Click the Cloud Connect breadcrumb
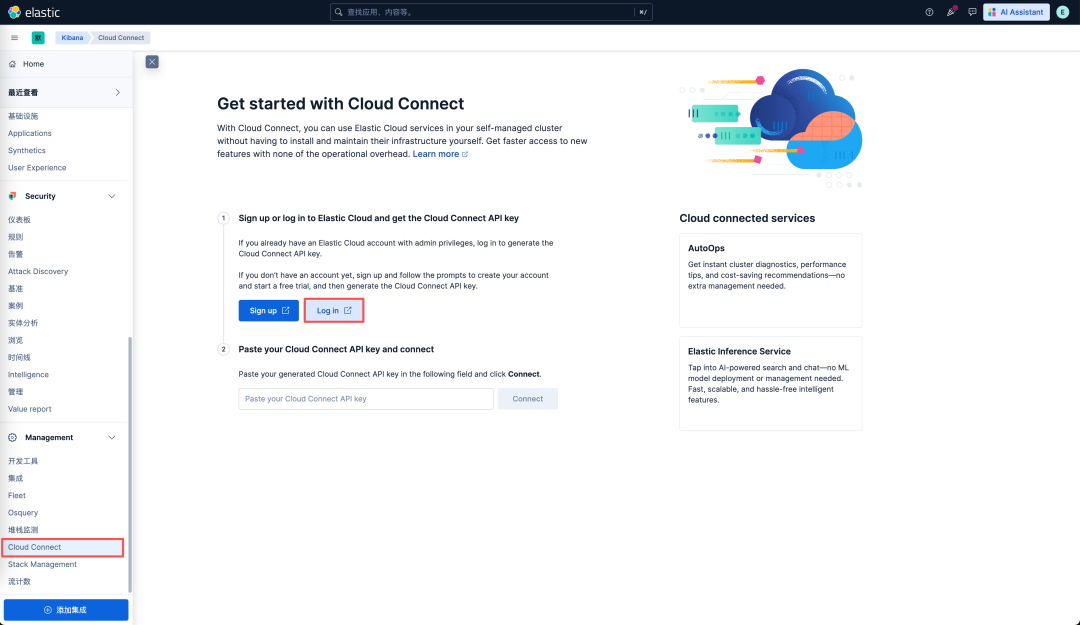The width and height of the screenshot is (1080, 625). point(121,38)
